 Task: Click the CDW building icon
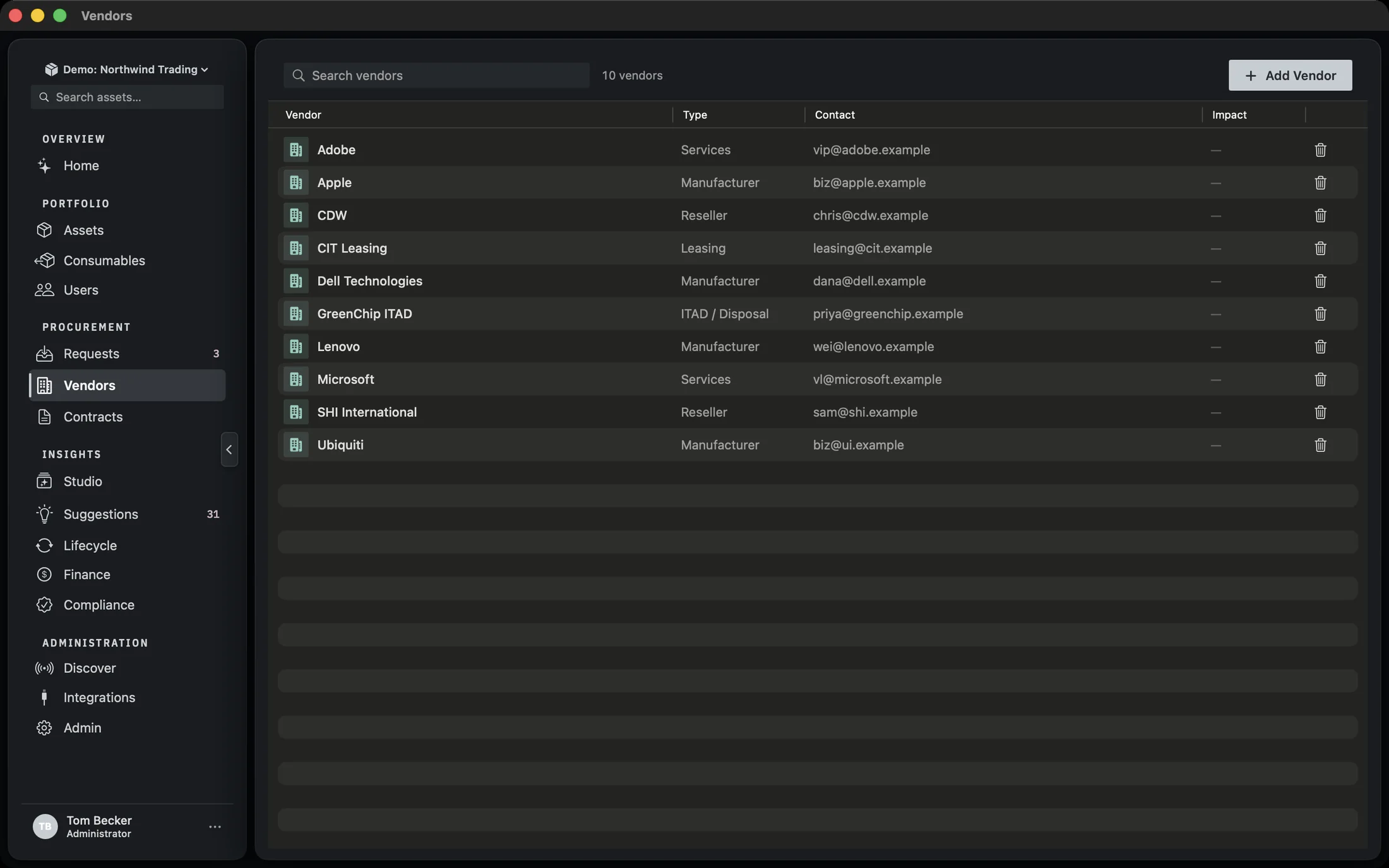pyautogui.click(x=295, y=216)
